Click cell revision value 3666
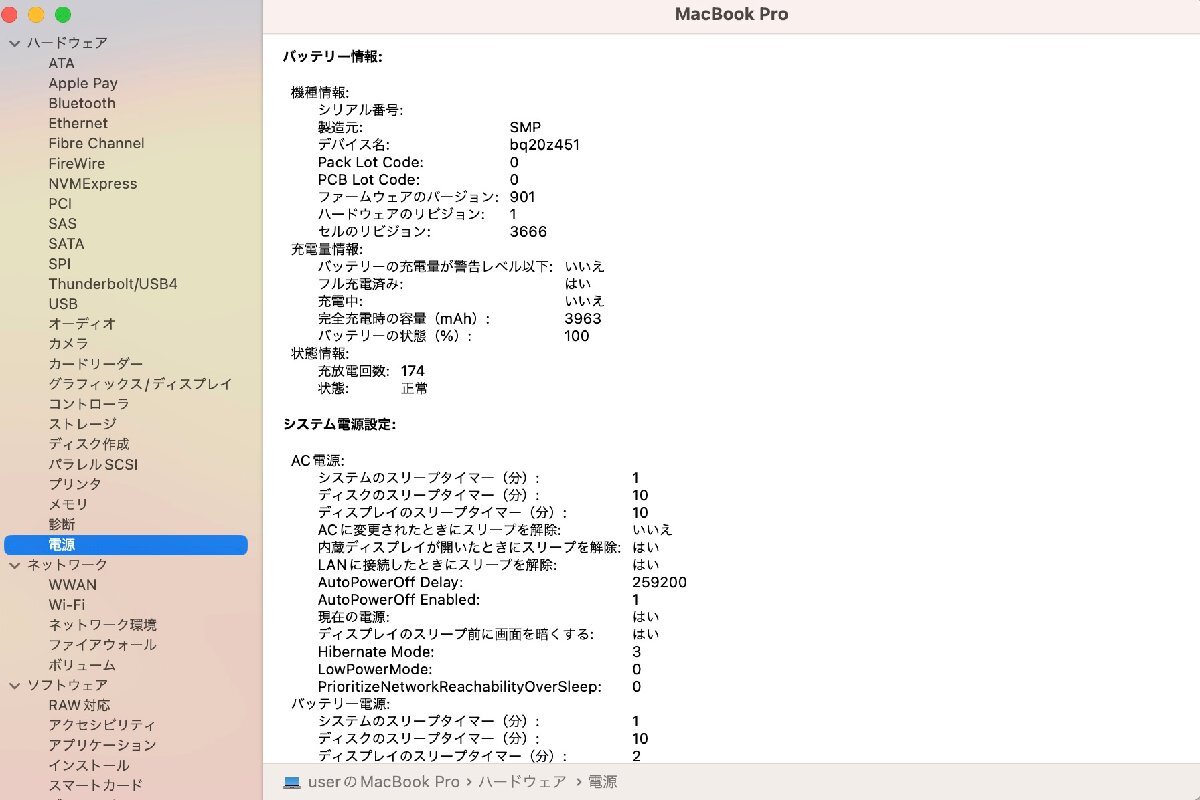The width and height of the screenshot is (1200, 800). click(x=528, y=232)
